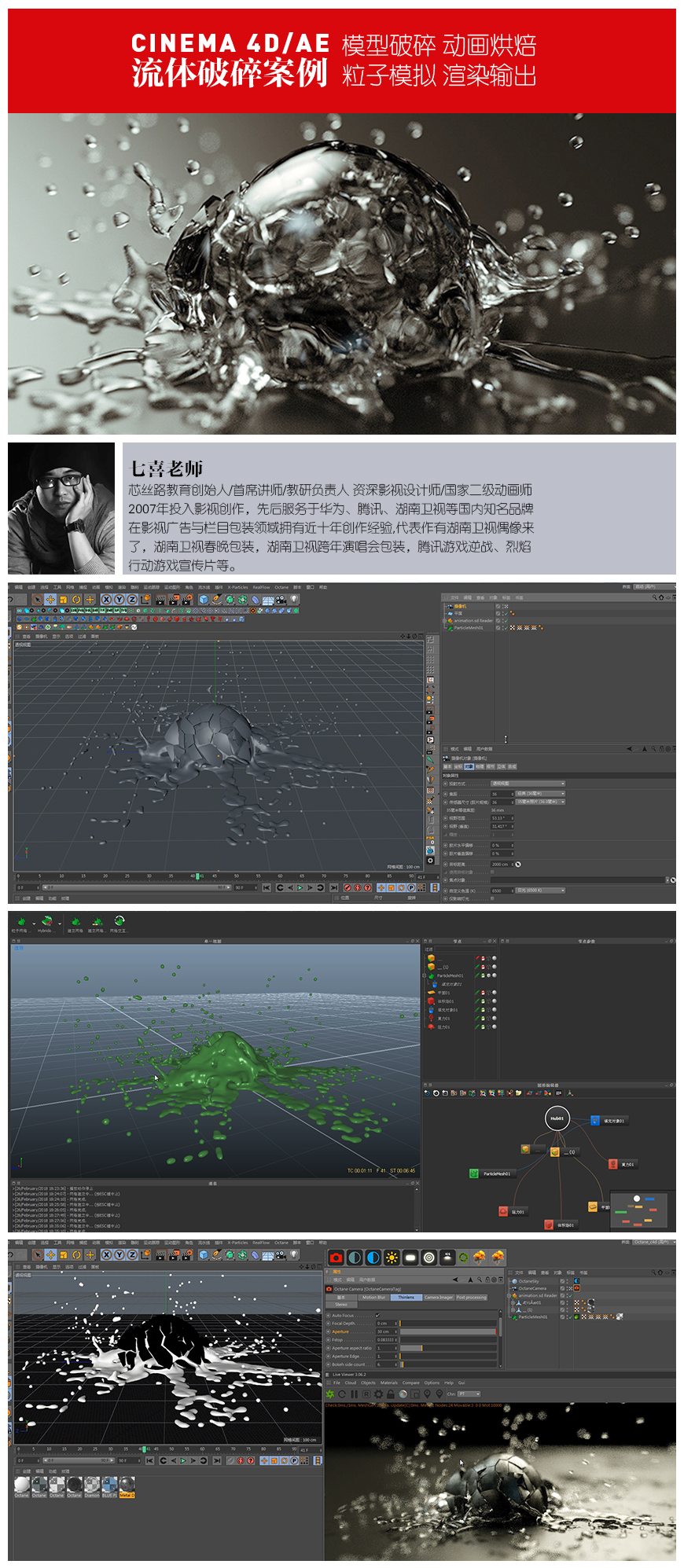
Task: Click the red Octane camera toolbar icon
Action: 336,1258
